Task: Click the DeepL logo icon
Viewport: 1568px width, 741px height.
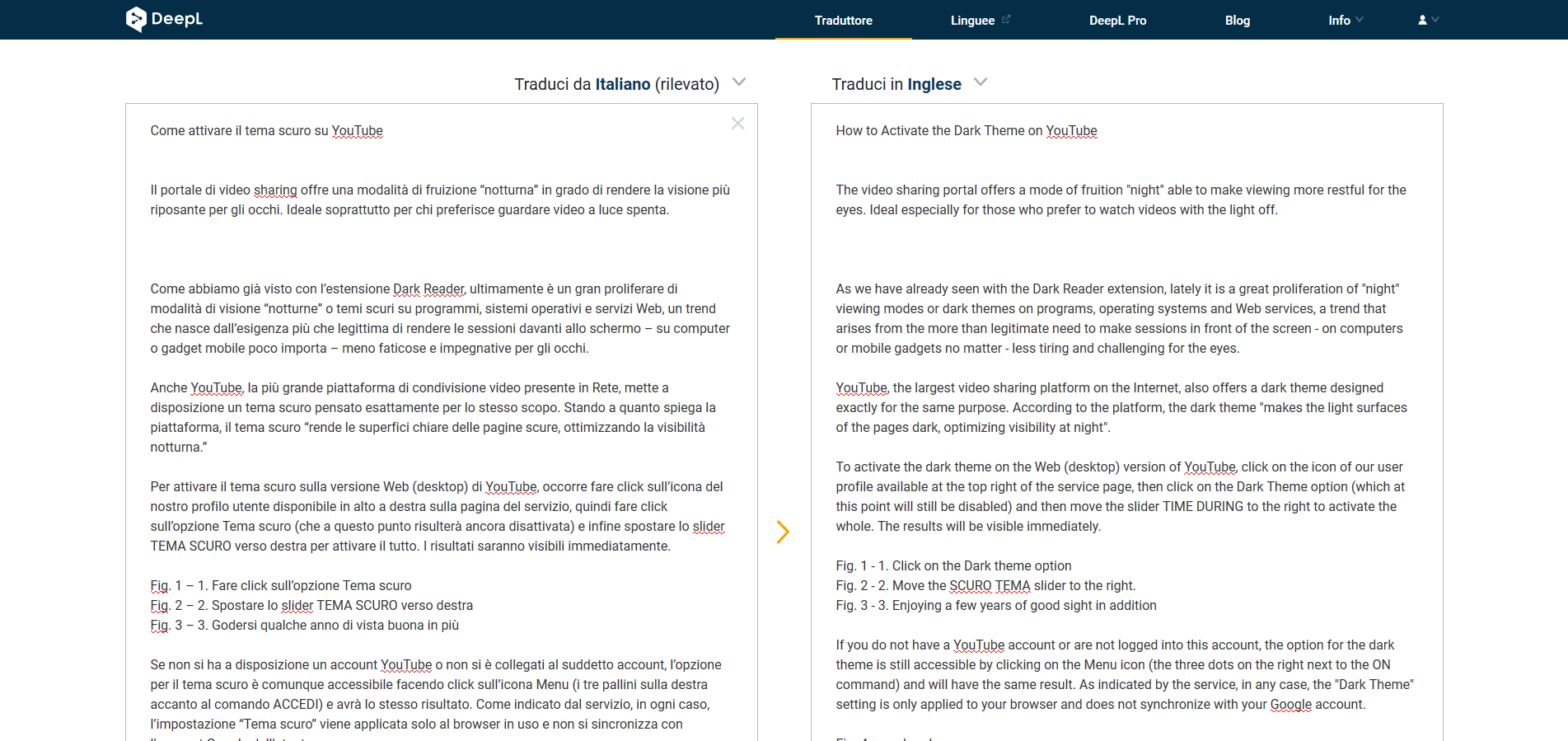Action: tap(136, 19)
